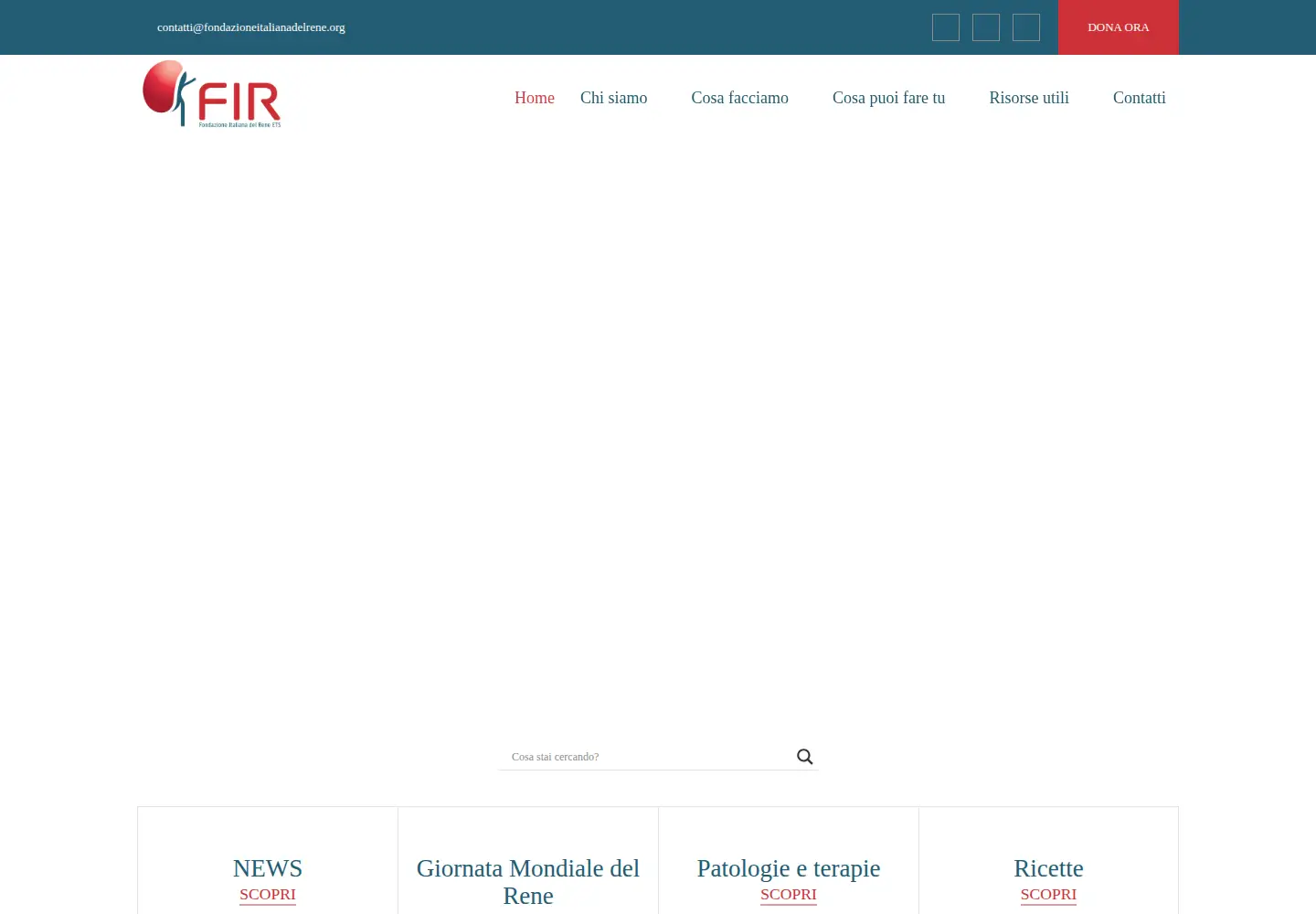Viewport: 1316px width, 914px height.
Task: Open the contatti@fondazioneitalianadelrene.org email link
Action: (251, 27)
